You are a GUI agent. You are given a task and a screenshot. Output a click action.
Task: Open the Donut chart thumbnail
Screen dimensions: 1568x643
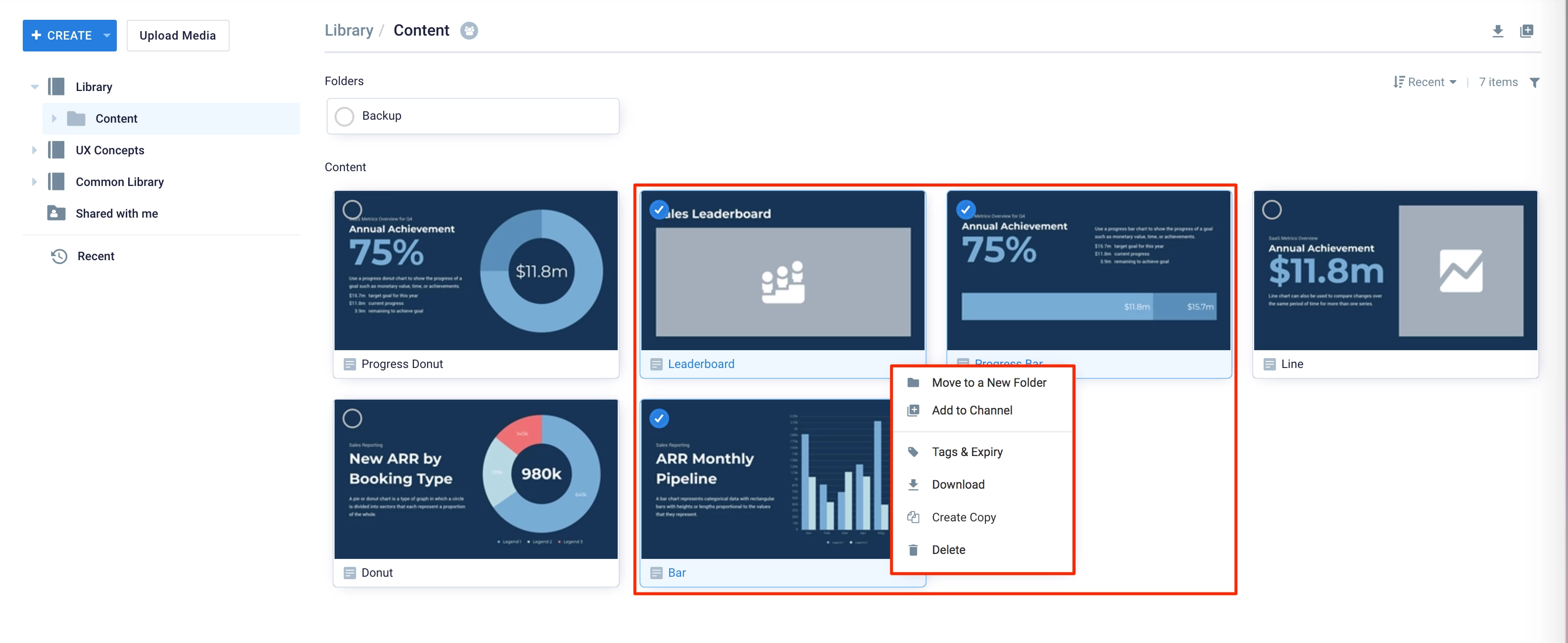pos(475,479)
